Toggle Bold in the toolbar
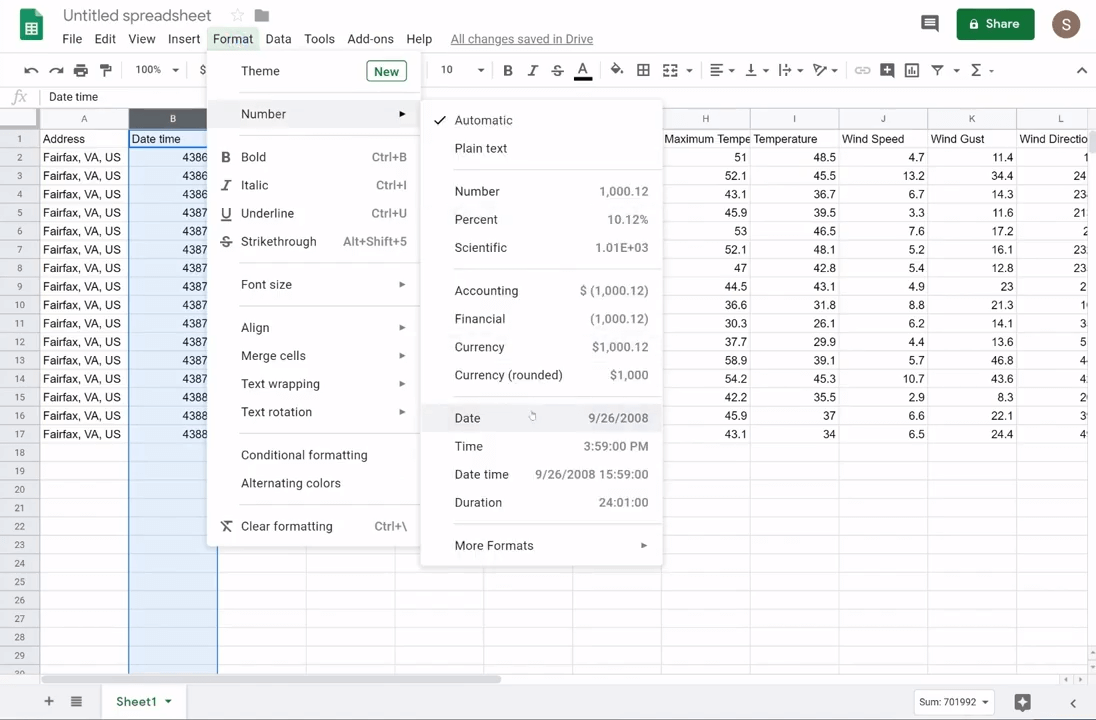Screen dimensions: 1096x720 (x=508, y=70)
